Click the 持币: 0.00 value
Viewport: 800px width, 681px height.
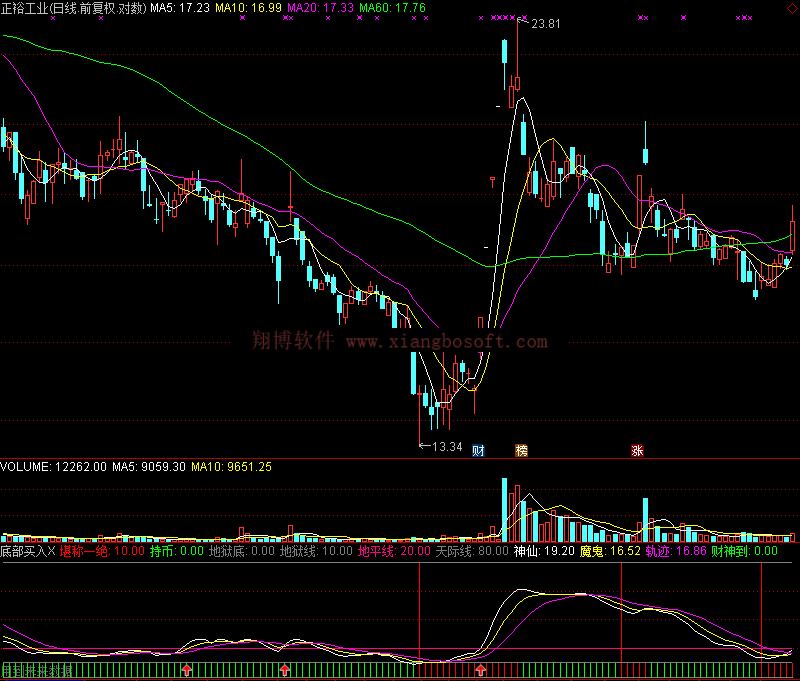(x=177, y=551)
